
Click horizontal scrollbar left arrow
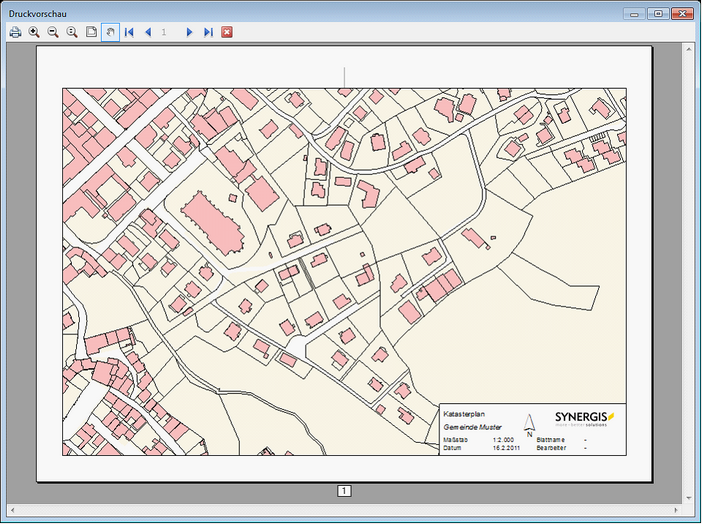click(x=13, y=511)
